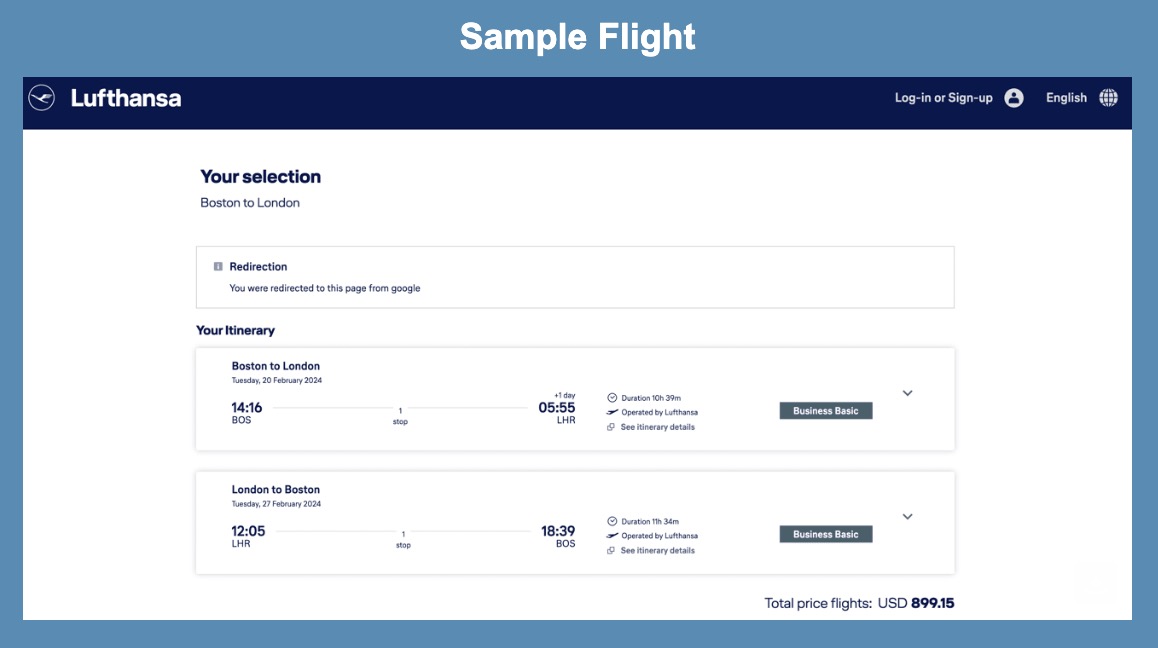Image resolution: width=1158 pixels, height=648 pixels.
Task: Expand the London to Boston flight details
Action: 907,517
